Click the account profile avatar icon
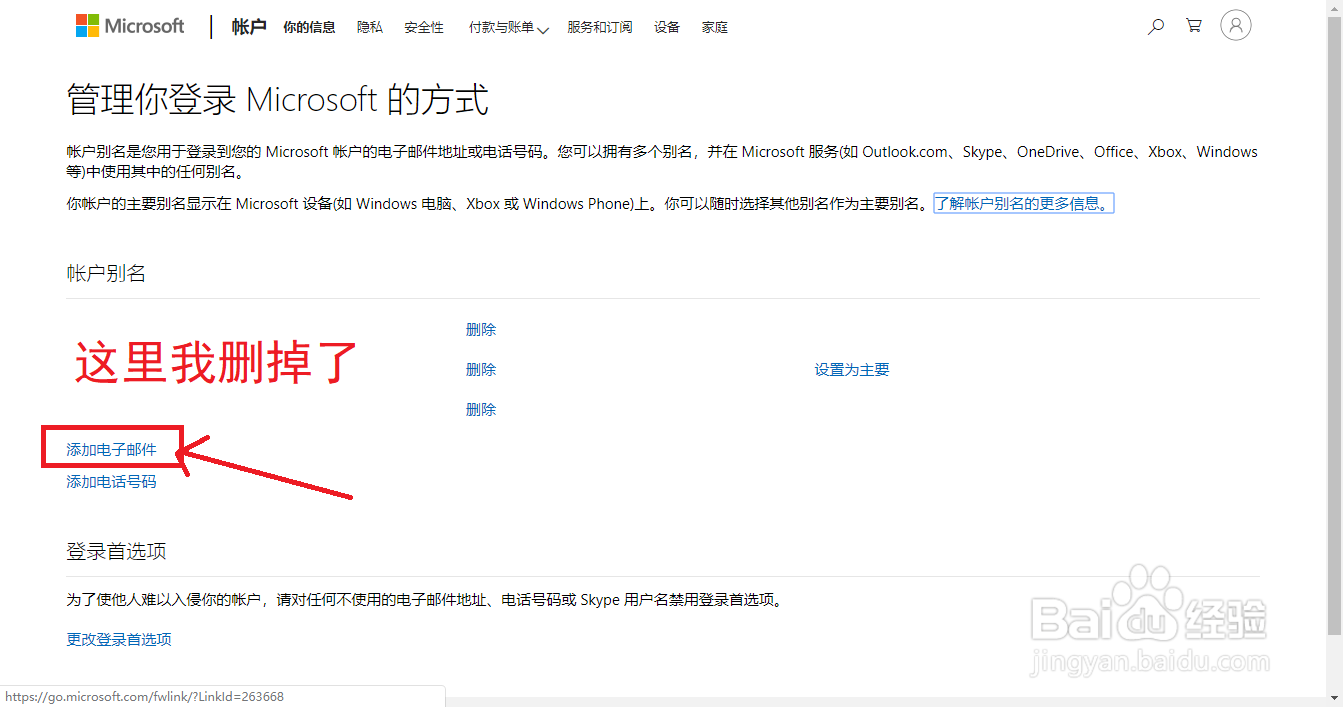 (1236, 26)
